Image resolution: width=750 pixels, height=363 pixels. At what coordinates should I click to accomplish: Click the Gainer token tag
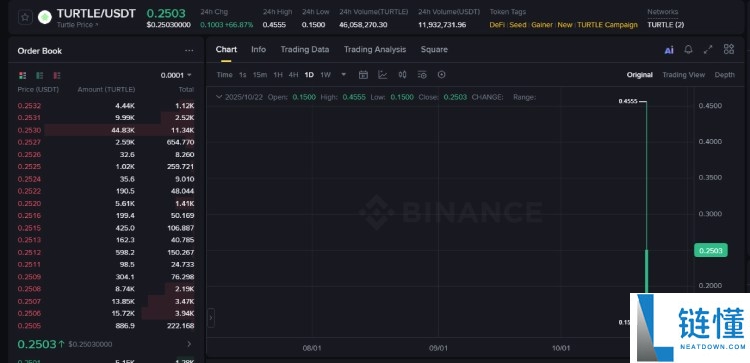click(x=542, y=25)
